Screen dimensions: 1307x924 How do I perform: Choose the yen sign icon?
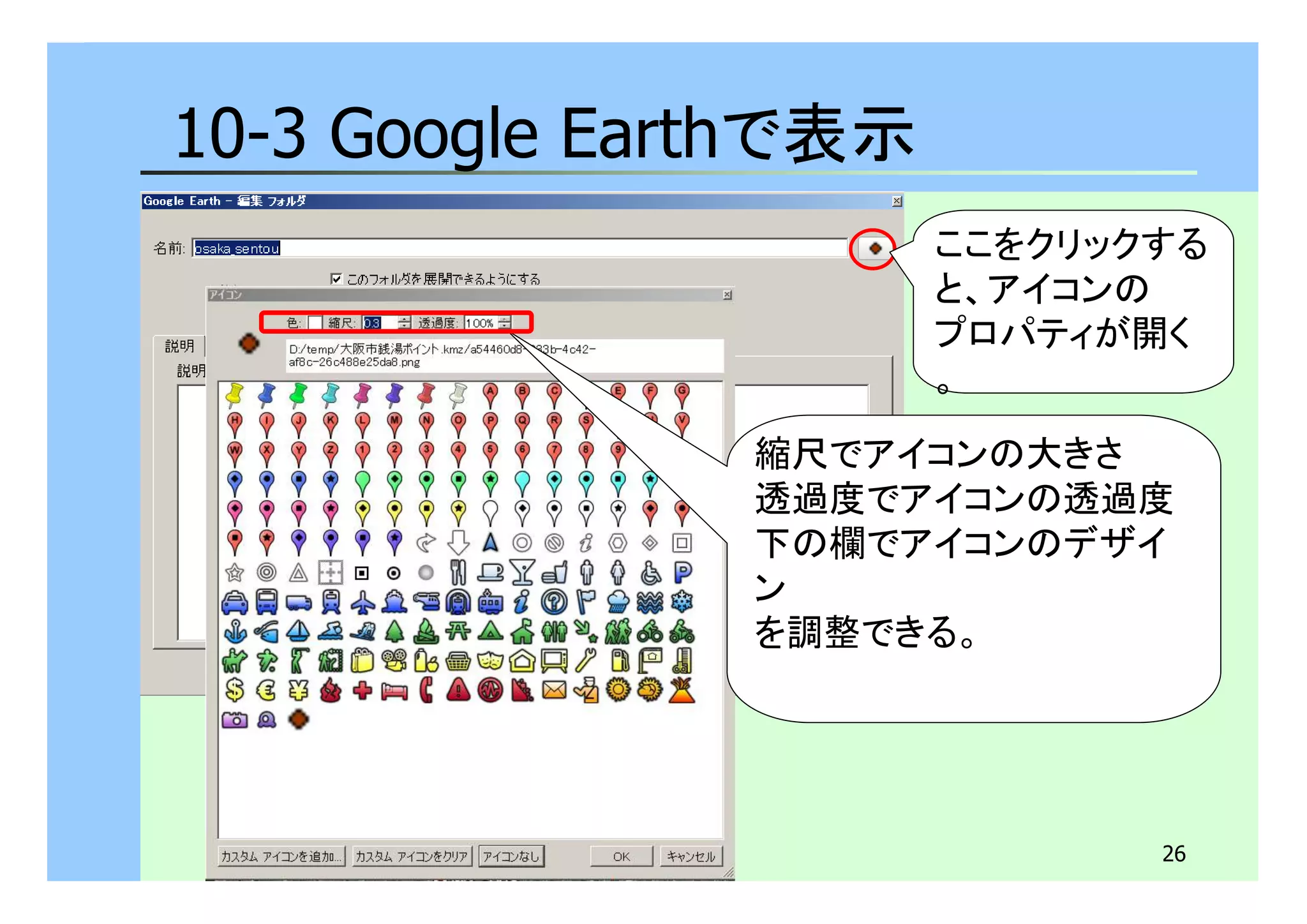[x=298, y=690]
